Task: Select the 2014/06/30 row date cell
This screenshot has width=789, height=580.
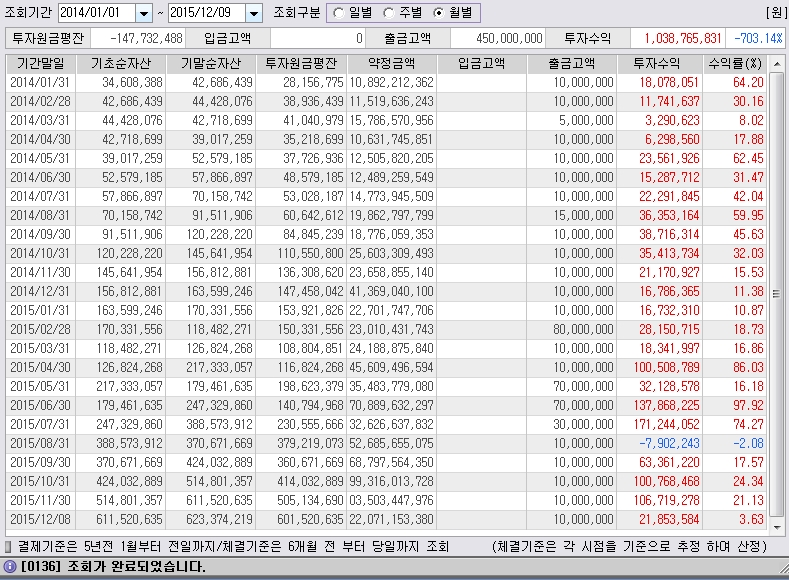Action: pos(41,178)
